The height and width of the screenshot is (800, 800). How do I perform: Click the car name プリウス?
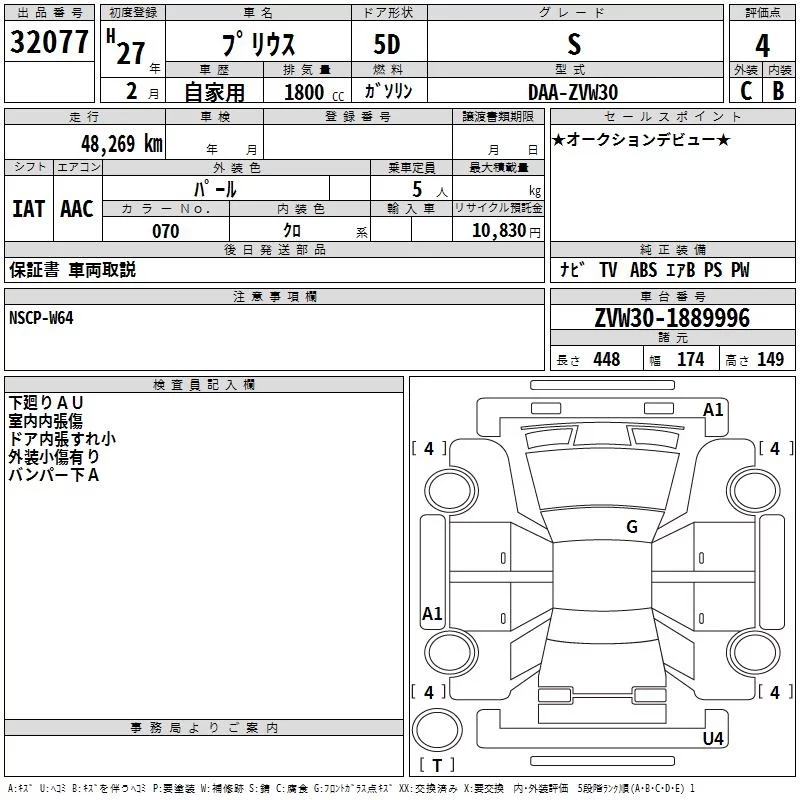click(258, 44)
